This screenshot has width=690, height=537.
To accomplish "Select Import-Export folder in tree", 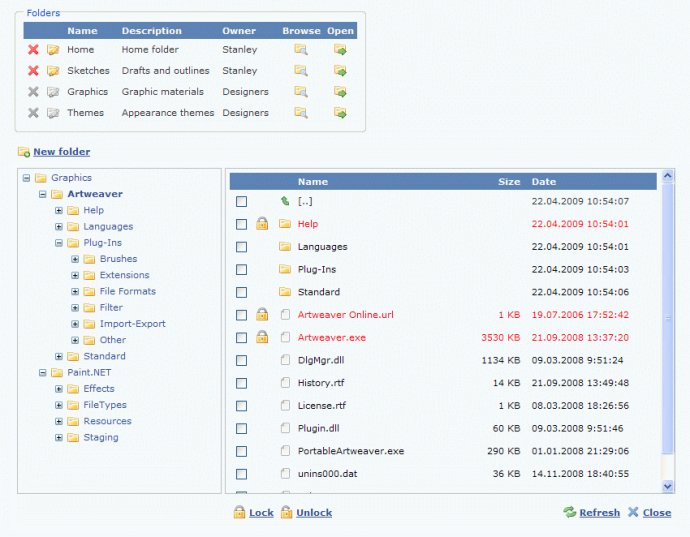I will (x=132, y=324).
